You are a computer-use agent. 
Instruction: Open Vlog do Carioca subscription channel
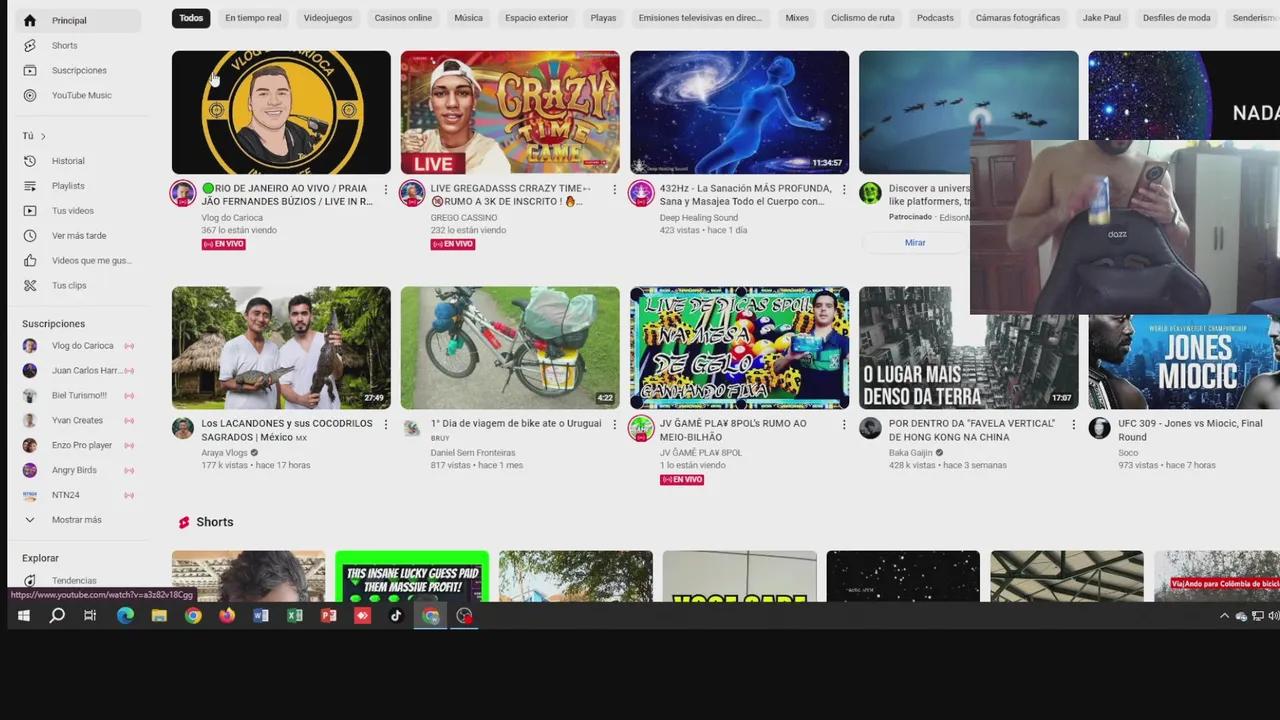coord(82,346)
